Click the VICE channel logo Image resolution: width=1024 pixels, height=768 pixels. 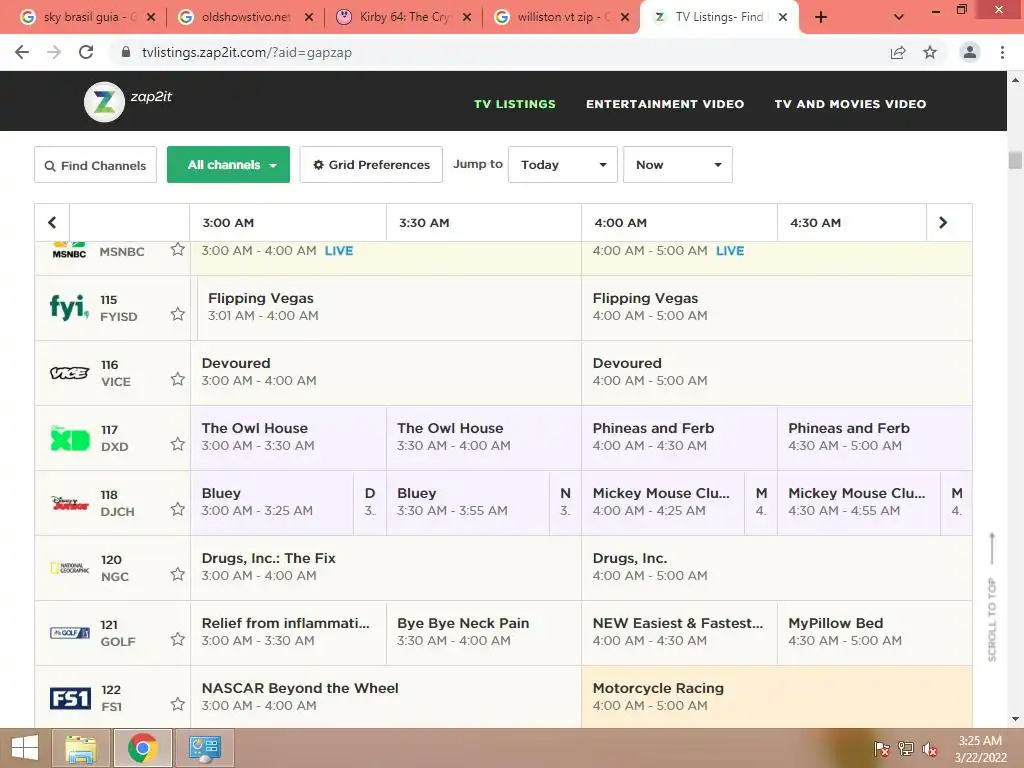(x=69, y=373)
